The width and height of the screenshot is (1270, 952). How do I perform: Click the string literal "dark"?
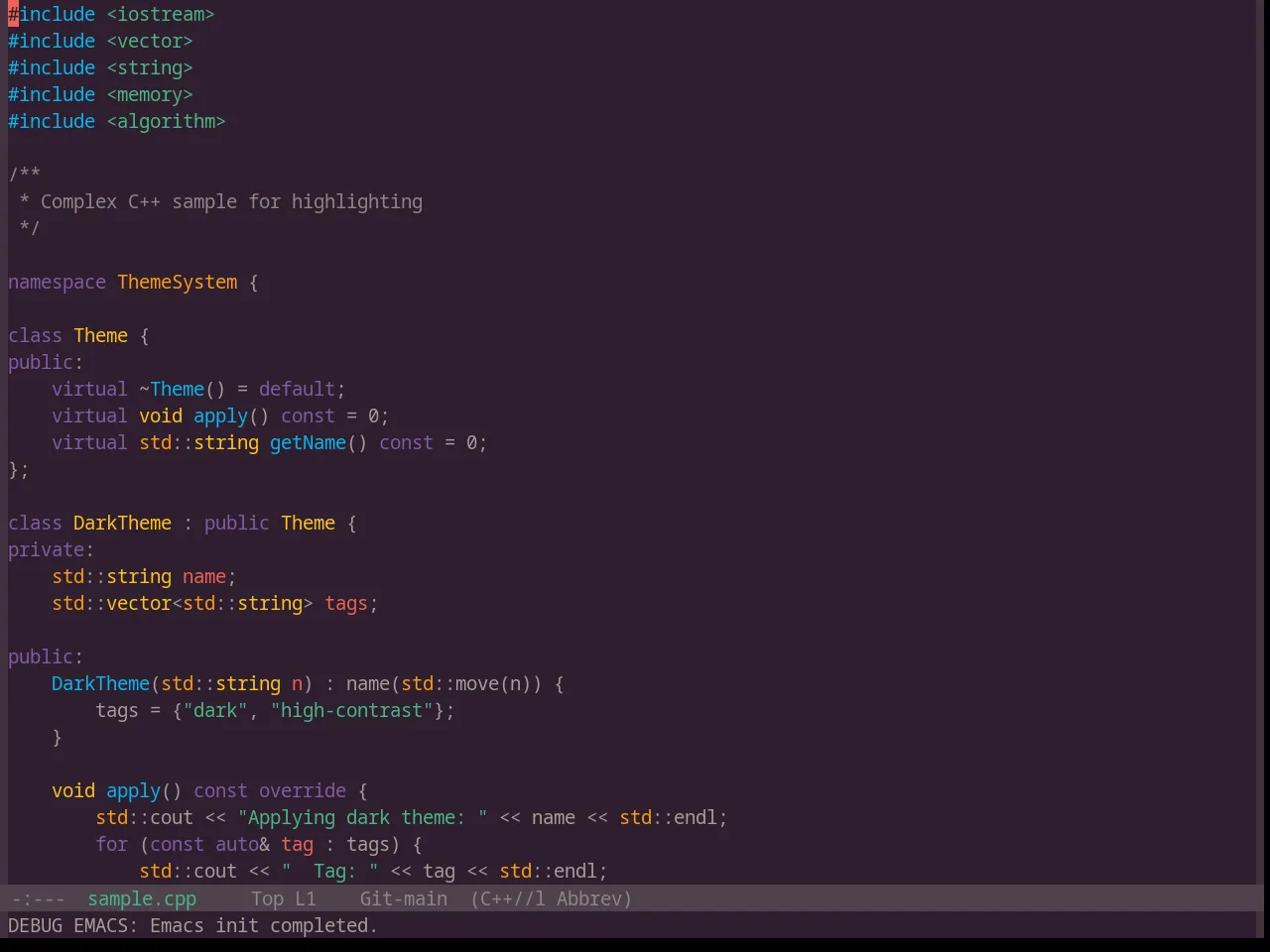215,710
